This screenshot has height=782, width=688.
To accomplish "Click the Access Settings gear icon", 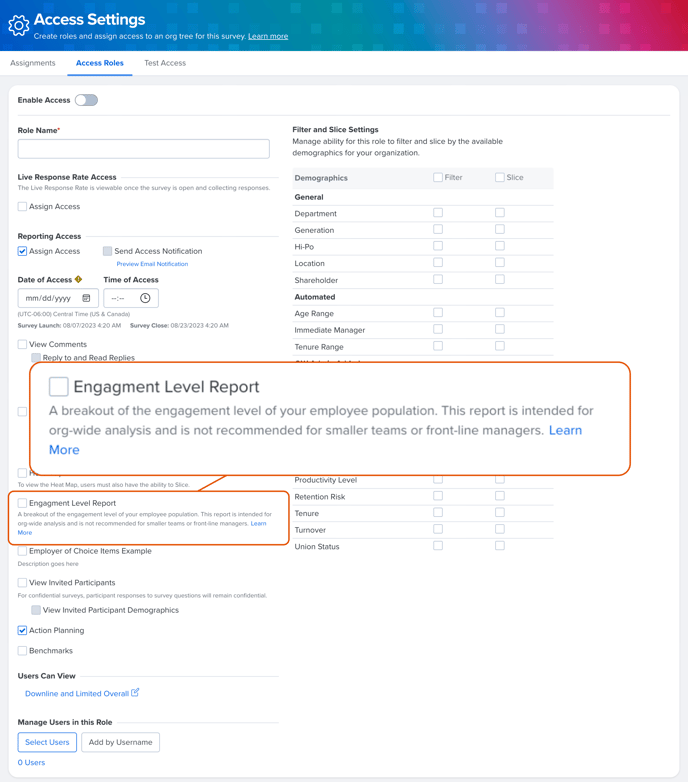I will (x=19, y=25).
